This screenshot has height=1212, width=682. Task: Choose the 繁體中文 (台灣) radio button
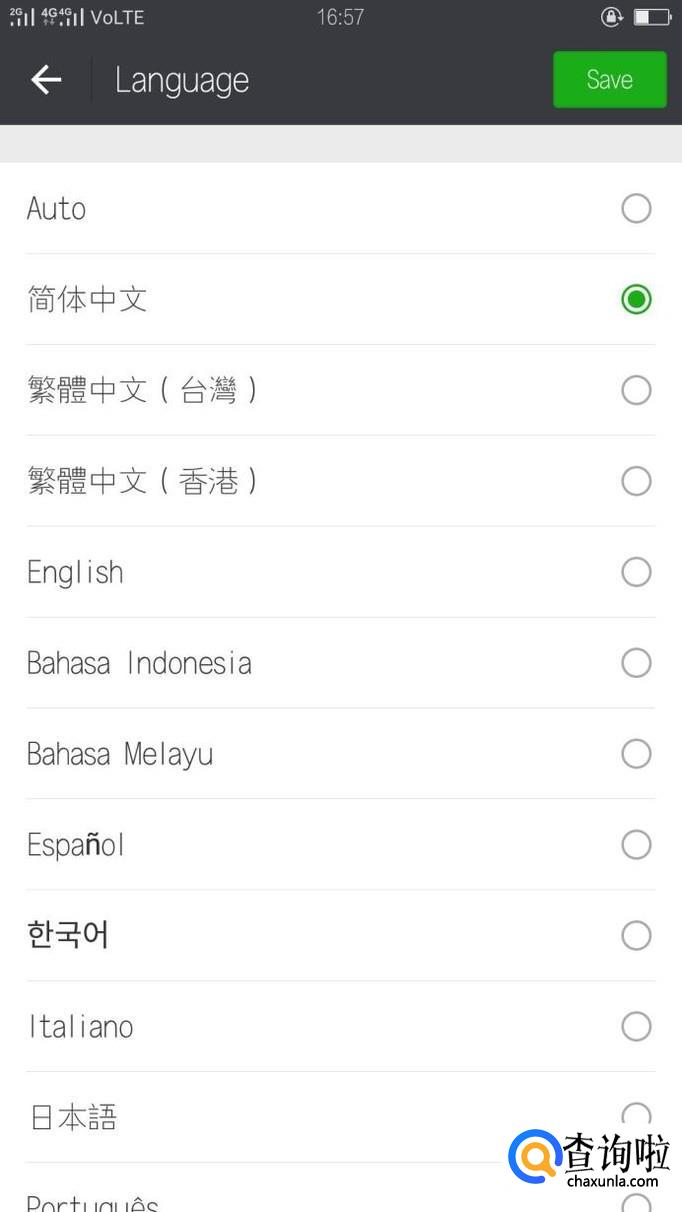coord(636,390)
